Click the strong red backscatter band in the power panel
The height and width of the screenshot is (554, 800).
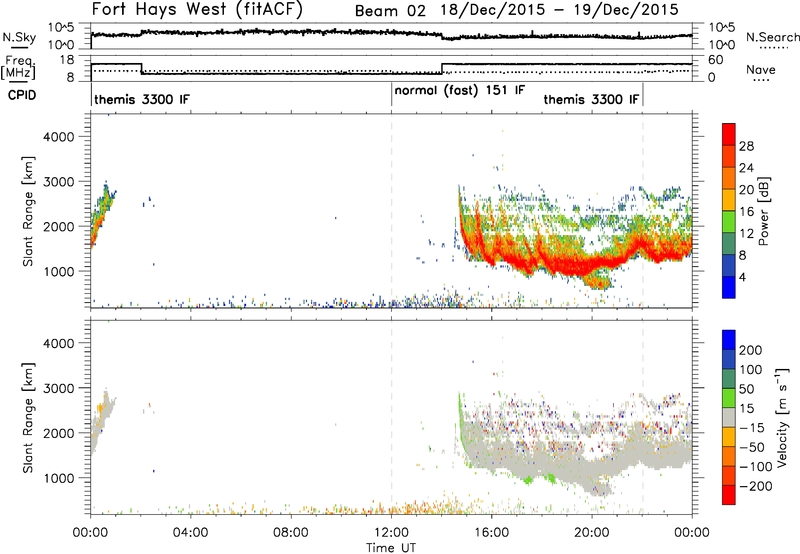[577, 264]
